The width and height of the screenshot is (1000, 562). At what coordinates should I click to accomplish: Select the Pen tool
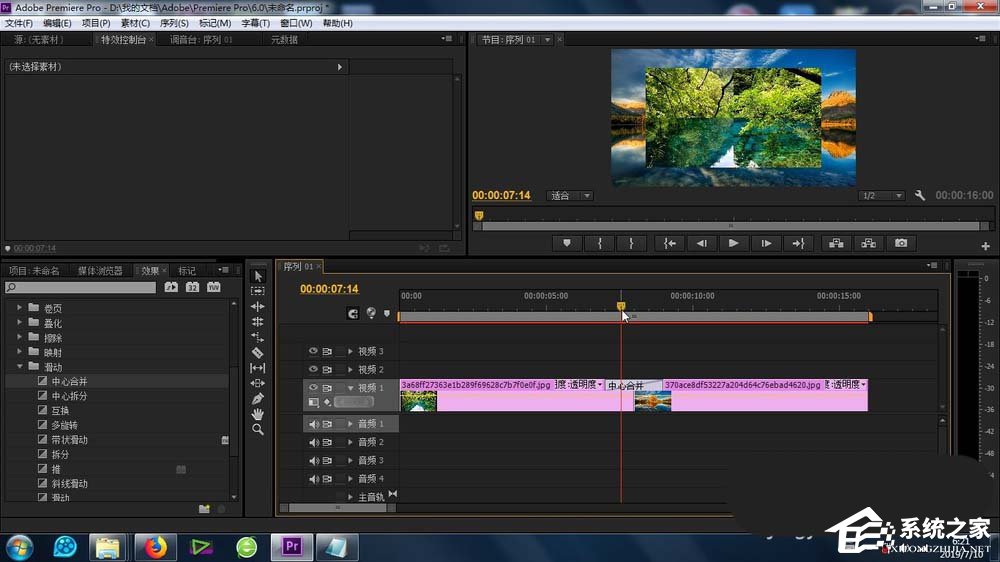click(258, 398)
